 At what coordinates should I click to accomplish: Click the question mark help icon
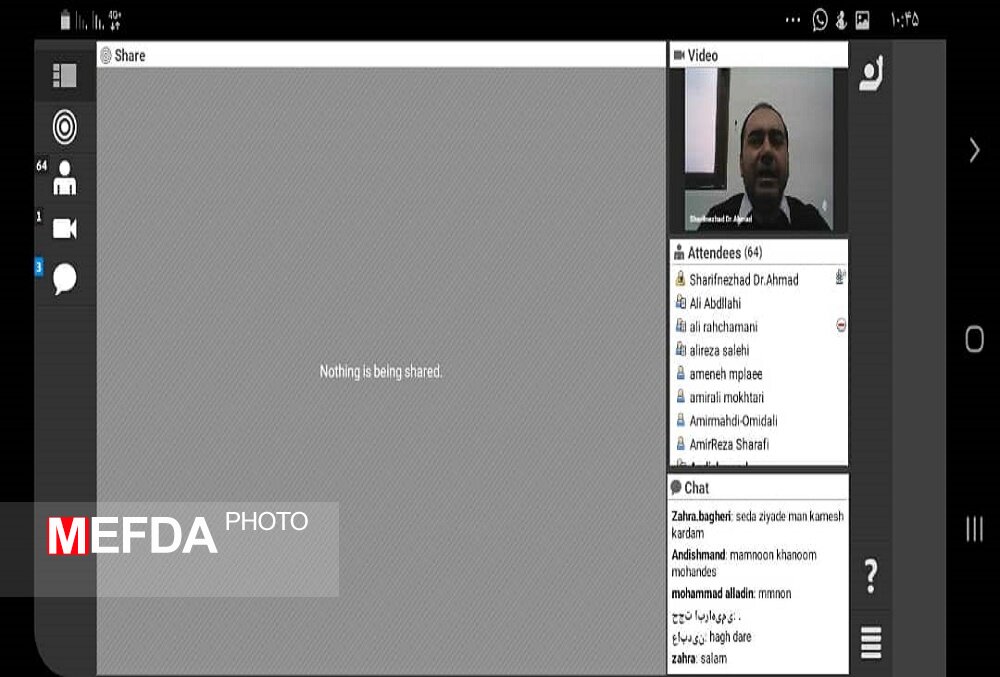870,576
